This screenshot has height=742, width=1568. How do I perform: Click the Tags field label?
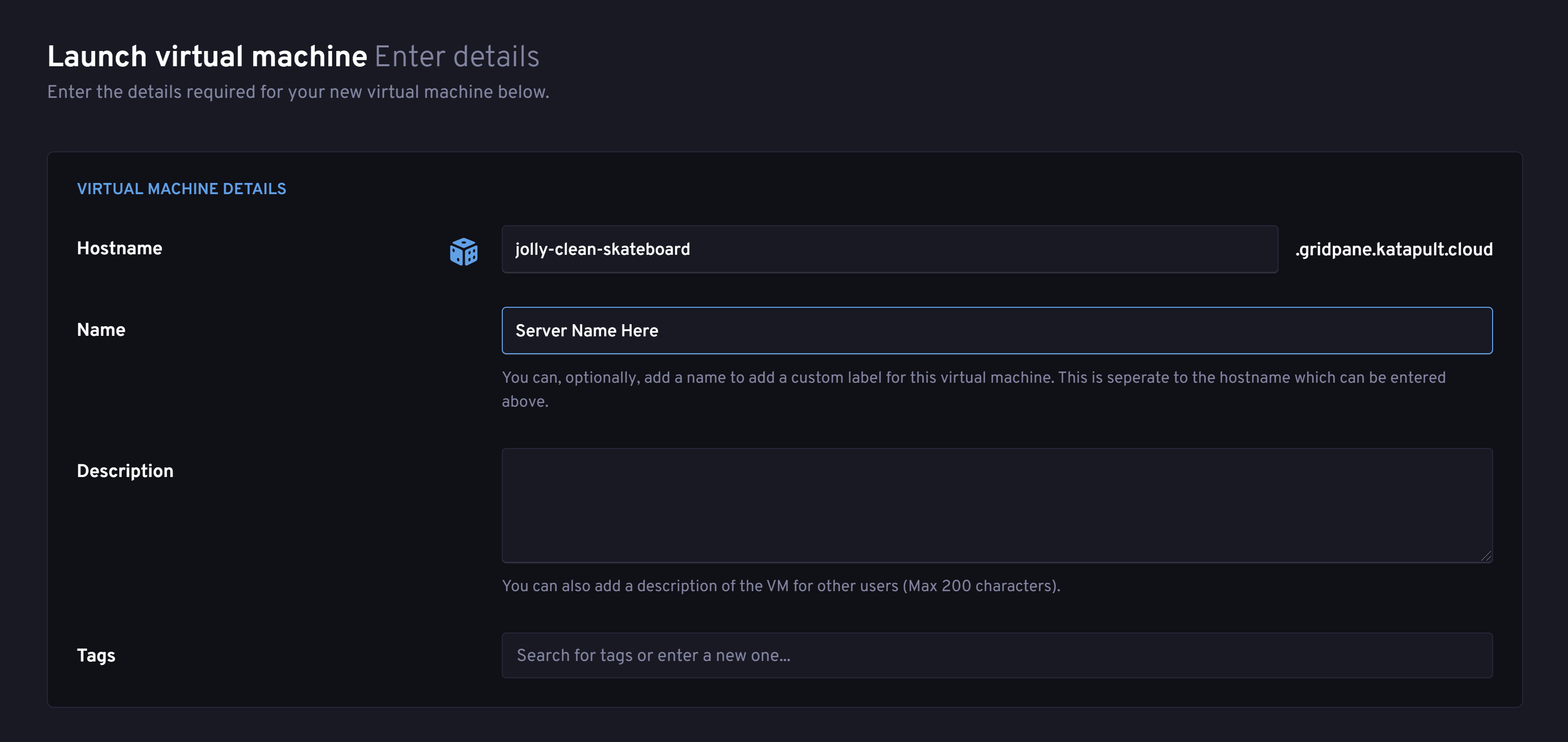pos(96,655)
